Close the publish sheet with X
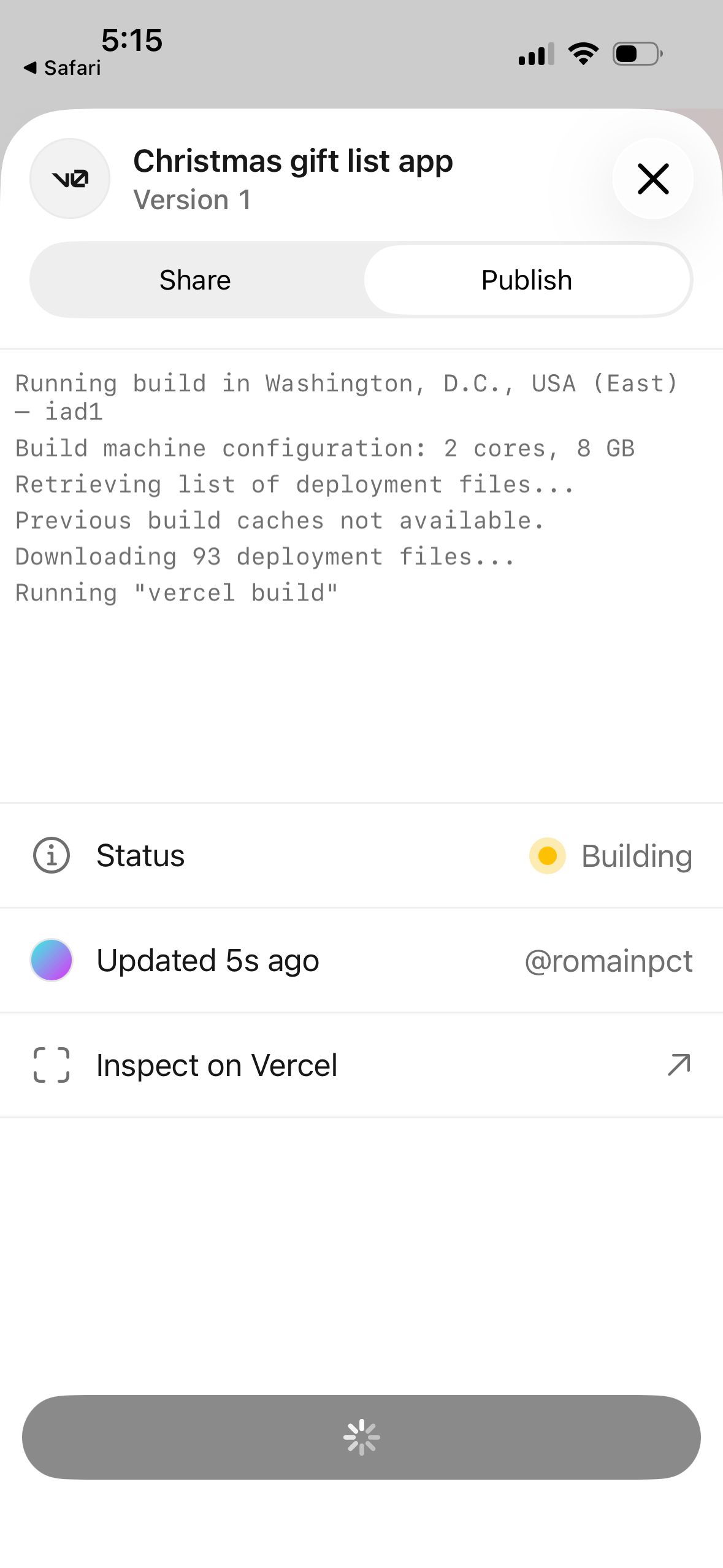Screen dimensions: 723x1568 point(652,179)
